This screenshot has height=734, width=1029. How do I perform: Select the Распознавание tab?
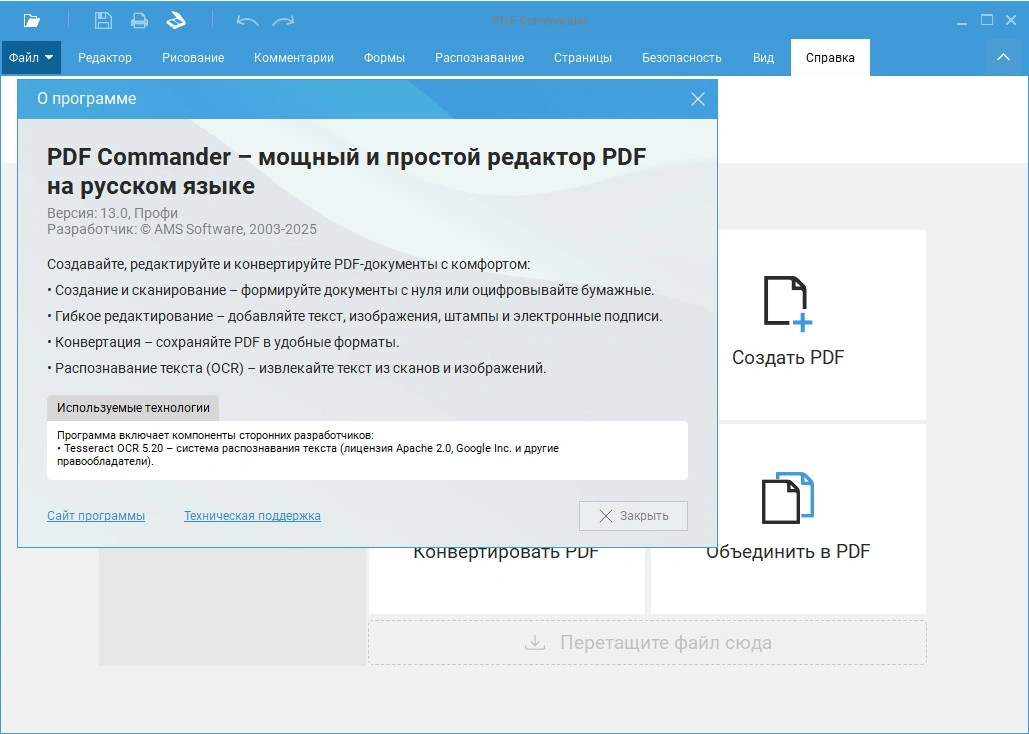[x=479, y=58]
